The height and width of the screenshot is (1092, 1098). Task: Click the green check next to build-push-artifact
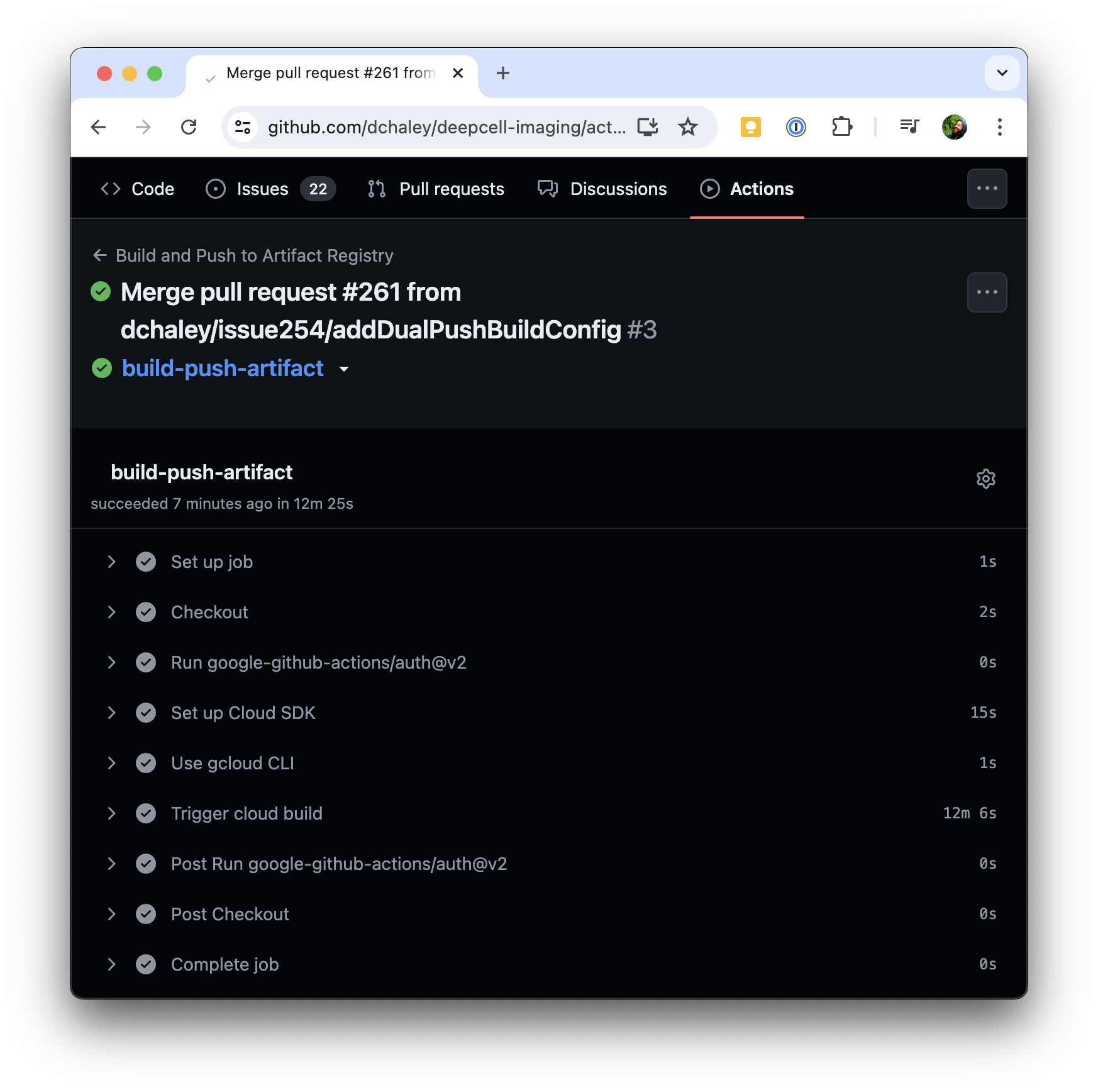click(x=103, y=368)
